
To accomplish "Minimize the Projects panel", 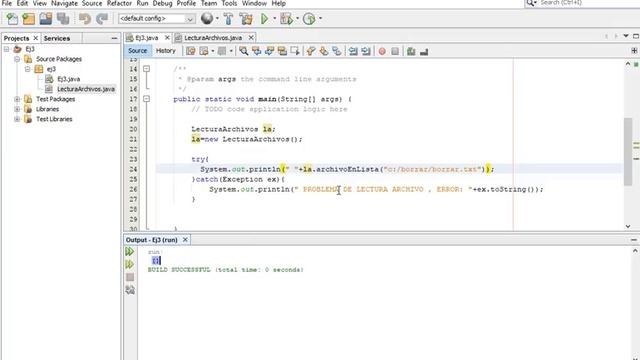I will click(x=114, y=38).
